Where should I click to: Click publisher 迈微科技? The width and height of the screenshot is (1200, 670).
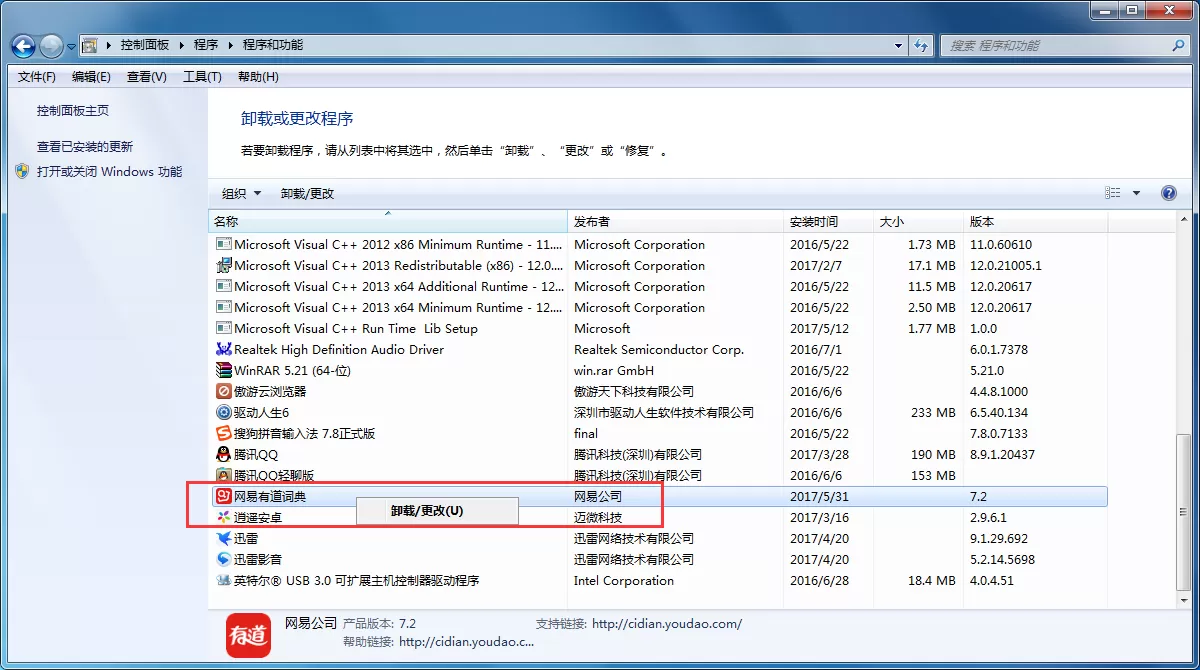[598, 518]
